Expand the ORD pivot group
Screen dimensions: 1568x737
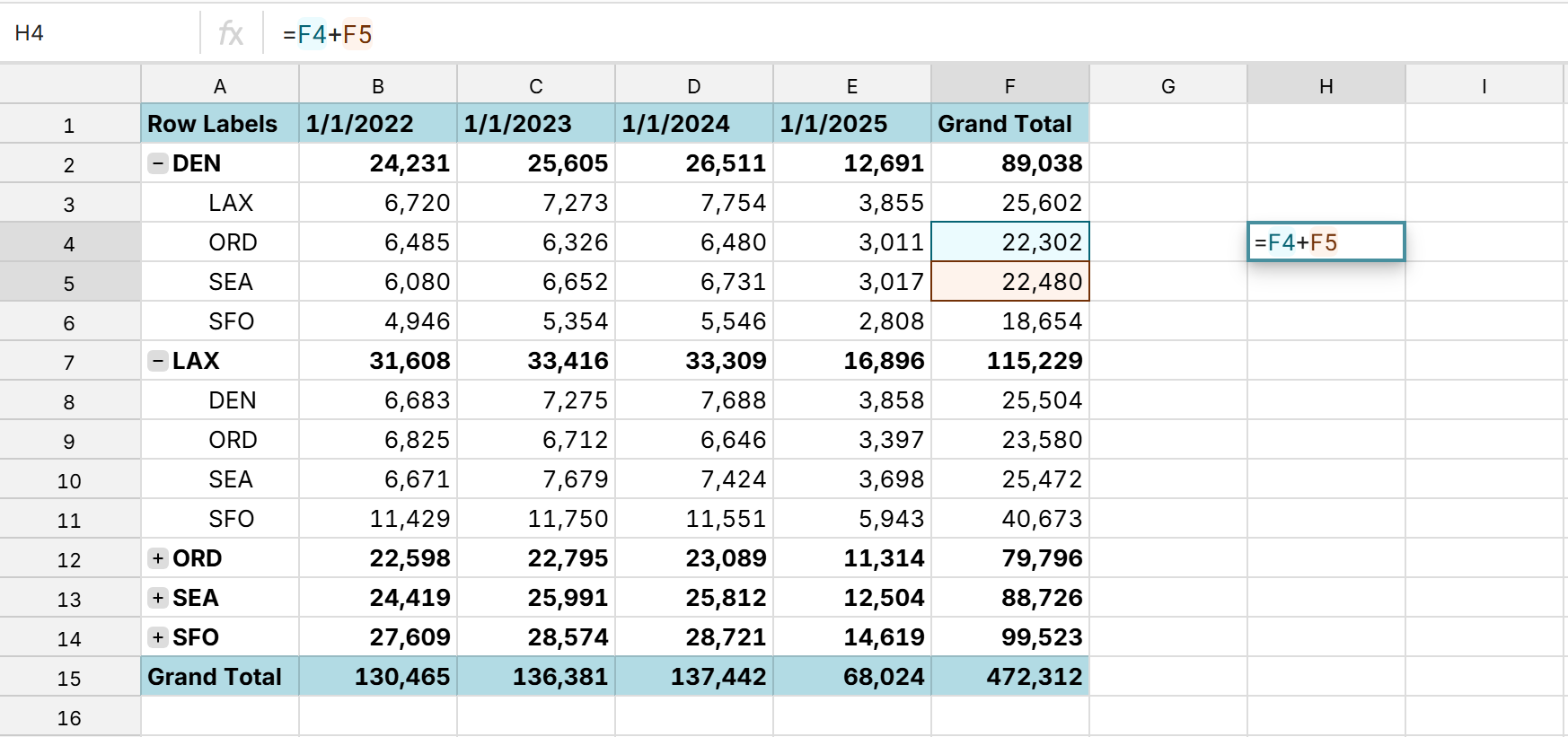pos(158,558)
